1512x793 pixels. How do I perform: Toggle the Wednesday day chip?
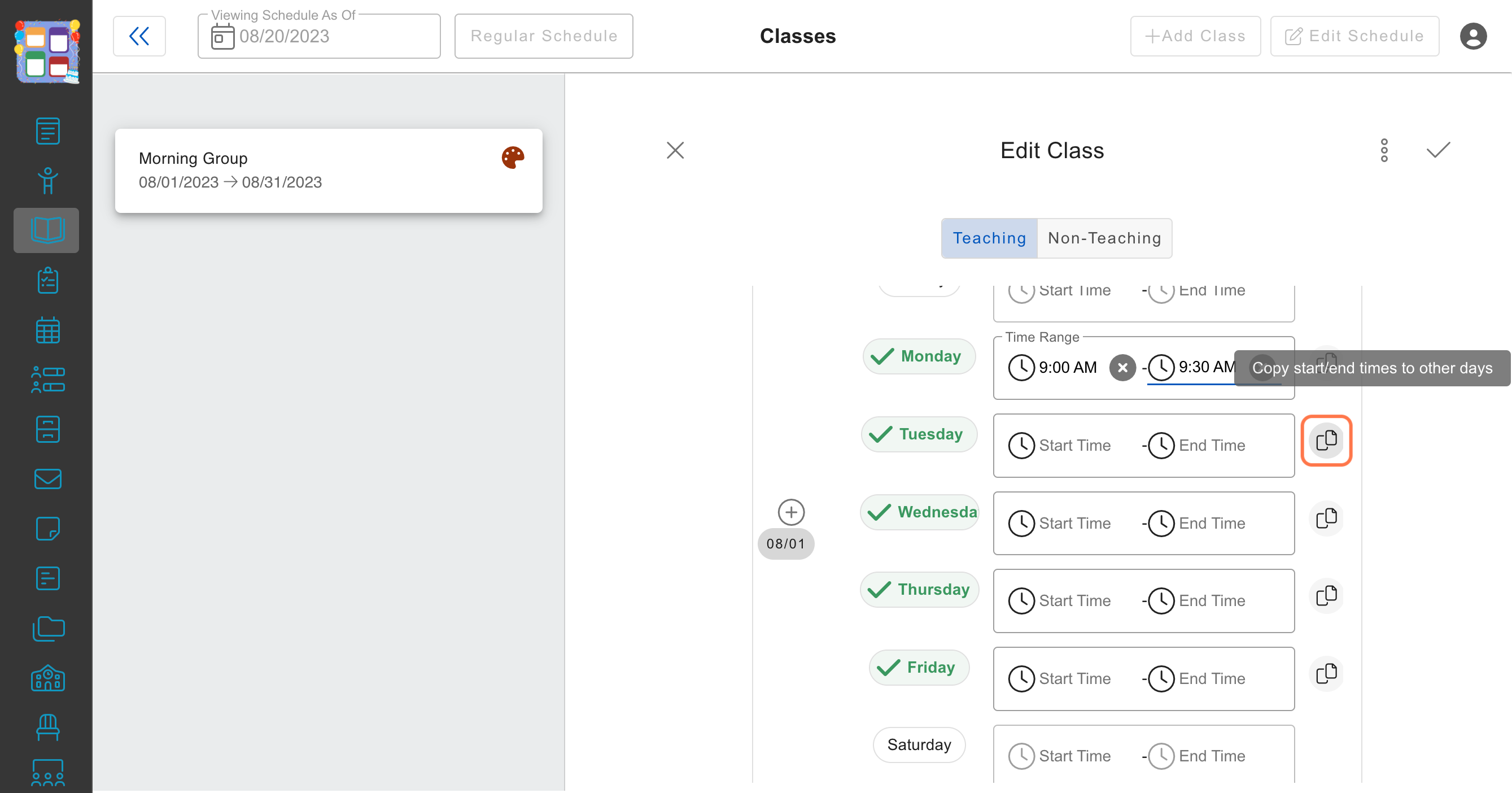click(919, 512)
